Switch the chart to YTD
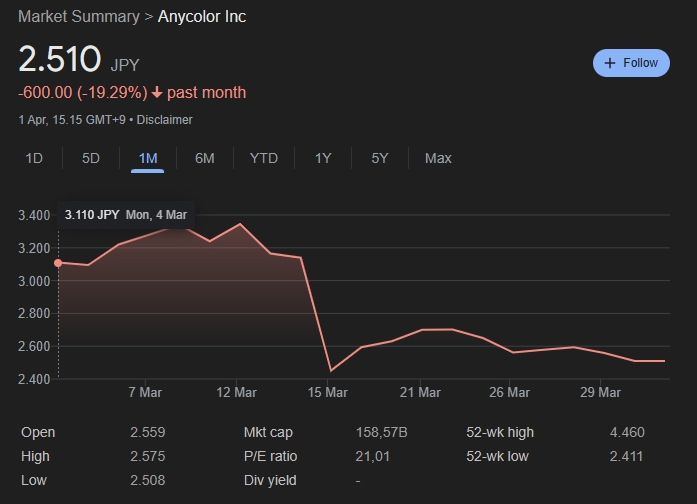Image resolution: width=697 pixels, height=504 pixels. tap(264, 158)
